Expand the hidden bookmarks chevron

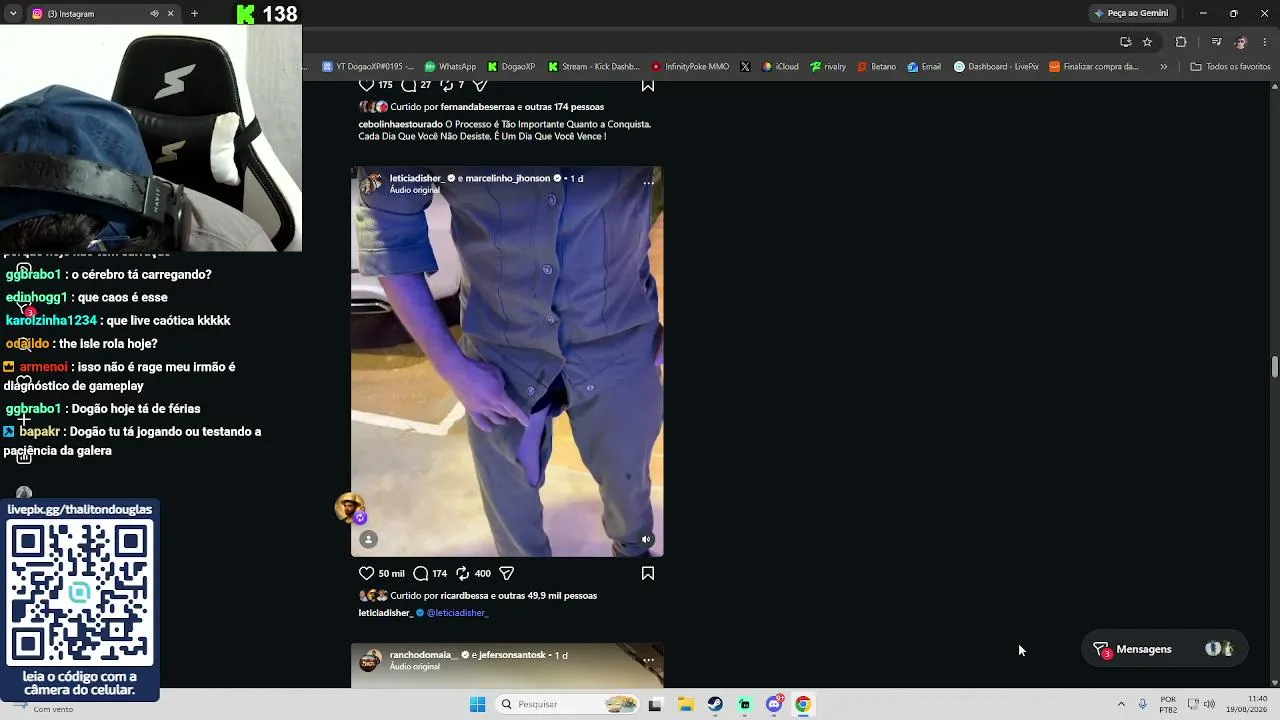[1163, 67]
